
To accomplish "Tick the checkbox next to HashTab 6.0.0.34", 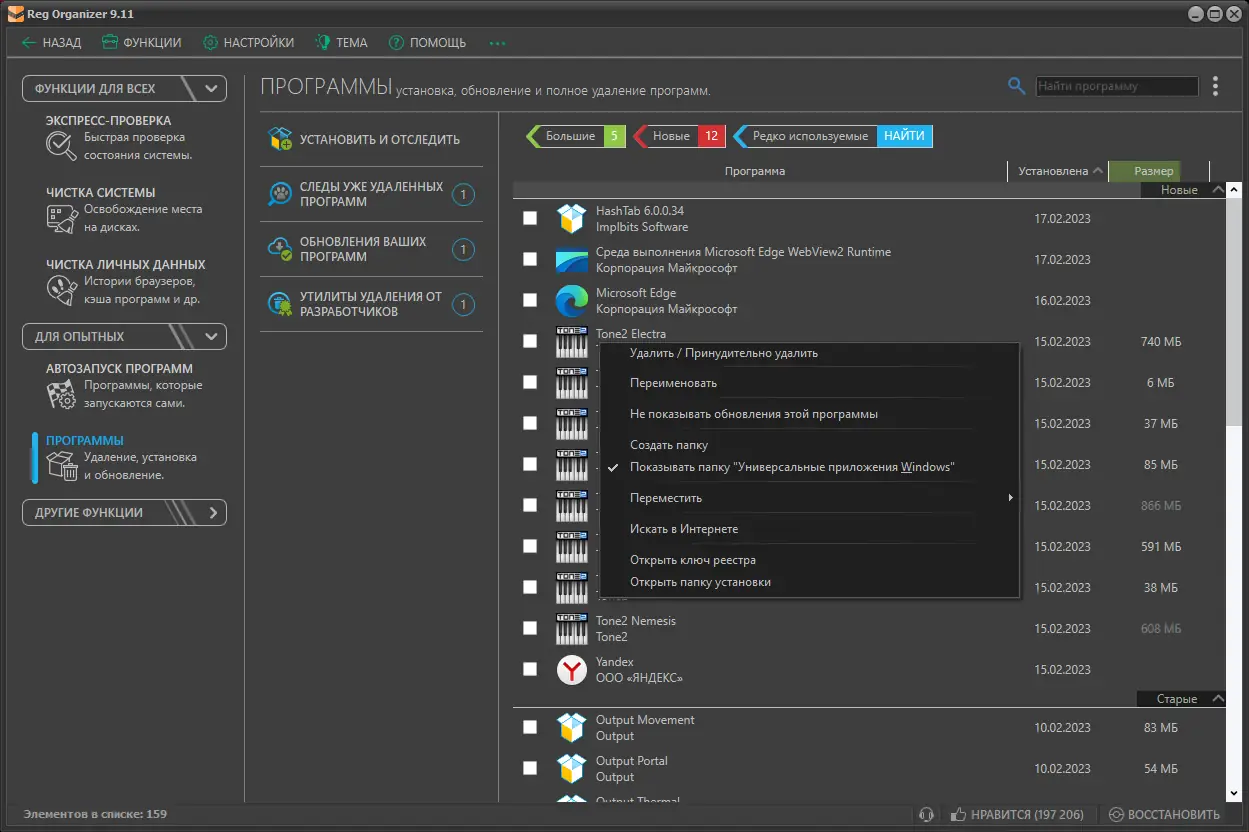I will (530, 218).
